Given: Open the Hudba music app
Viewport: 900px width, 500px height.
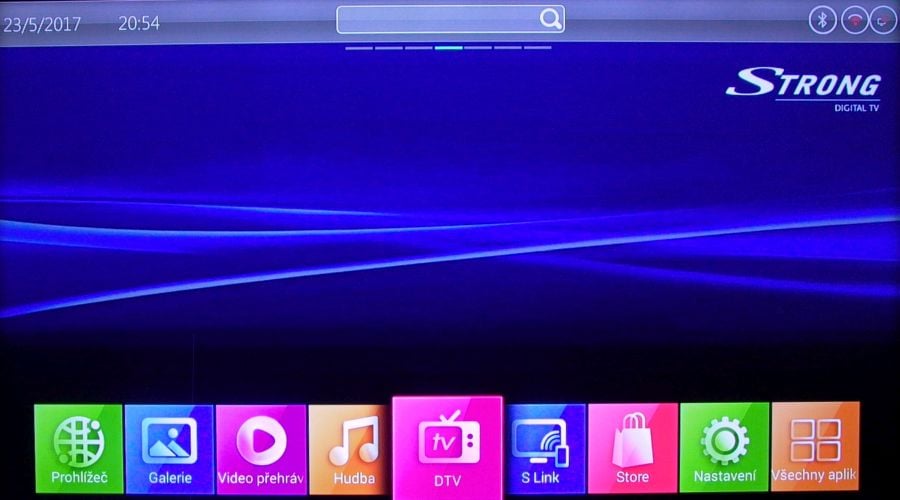Looking at the screenshot, I should [350, 449].
